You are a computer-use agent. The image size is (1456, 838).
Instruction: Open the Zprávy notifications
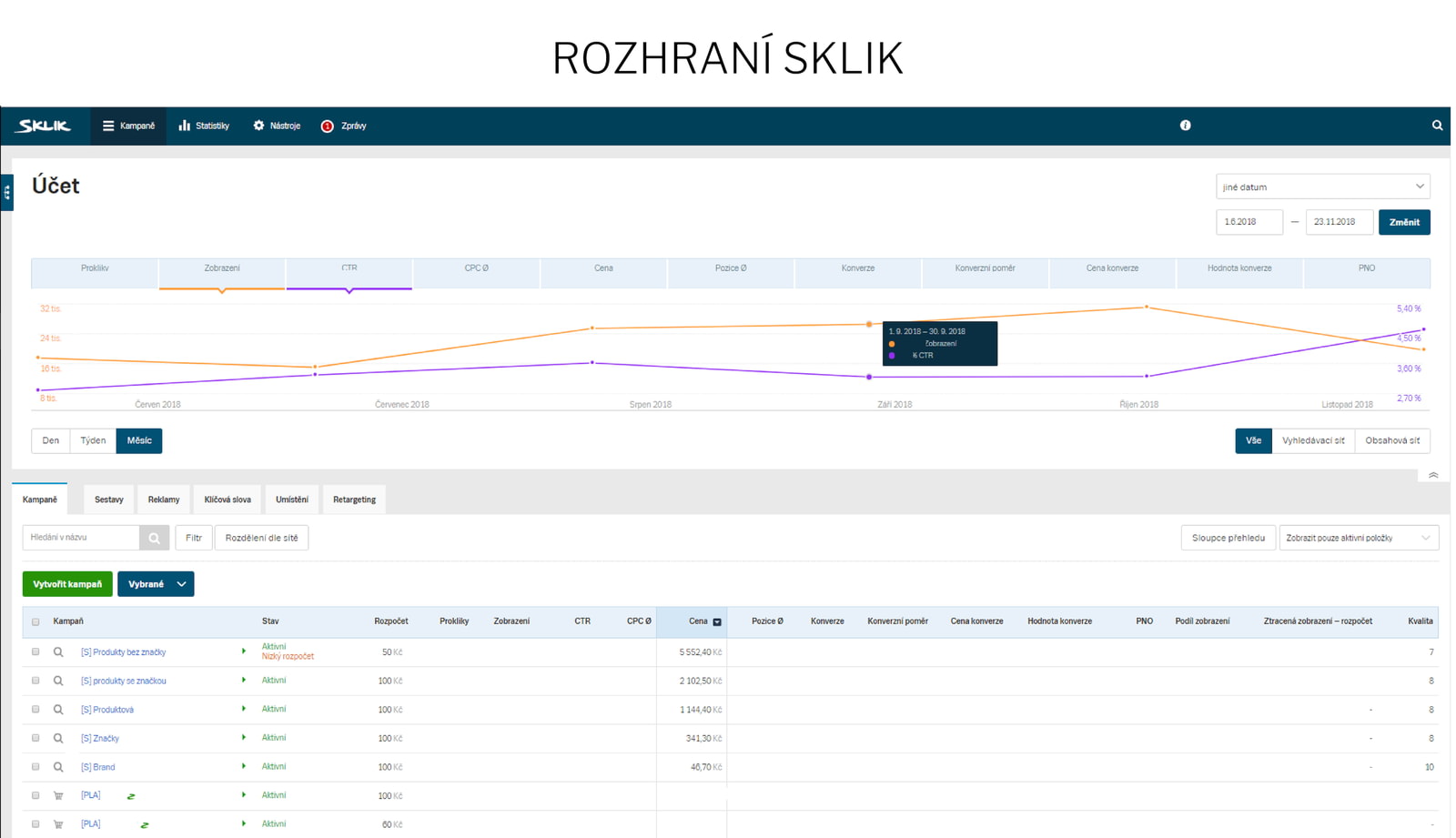(344, 126)
